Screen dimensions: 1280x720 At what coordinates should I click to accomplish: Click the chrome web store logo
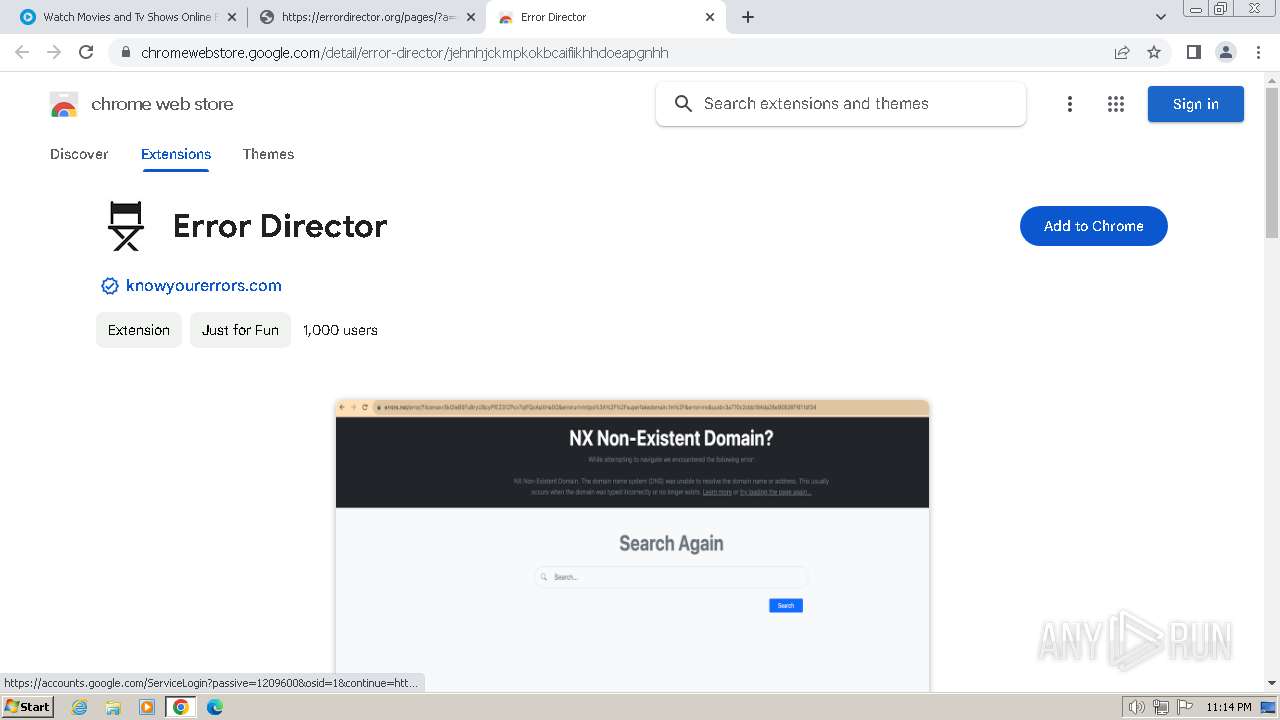coord(141,104)
